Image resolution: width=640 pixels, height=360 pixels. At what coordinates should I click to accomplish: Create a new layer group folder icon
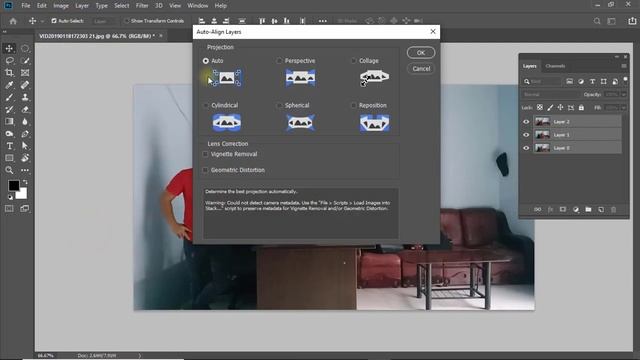588,209
